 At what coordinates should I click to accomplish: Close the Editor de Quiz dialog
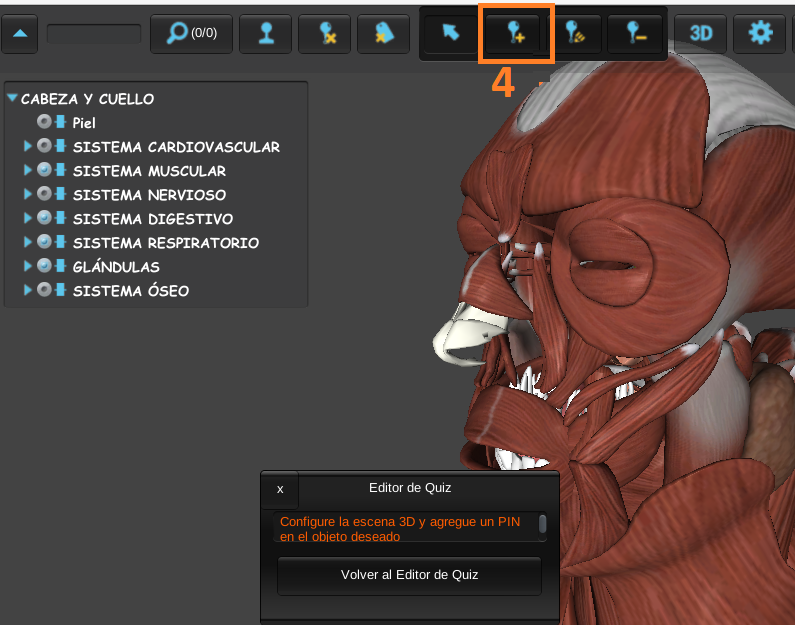(280, 490)
